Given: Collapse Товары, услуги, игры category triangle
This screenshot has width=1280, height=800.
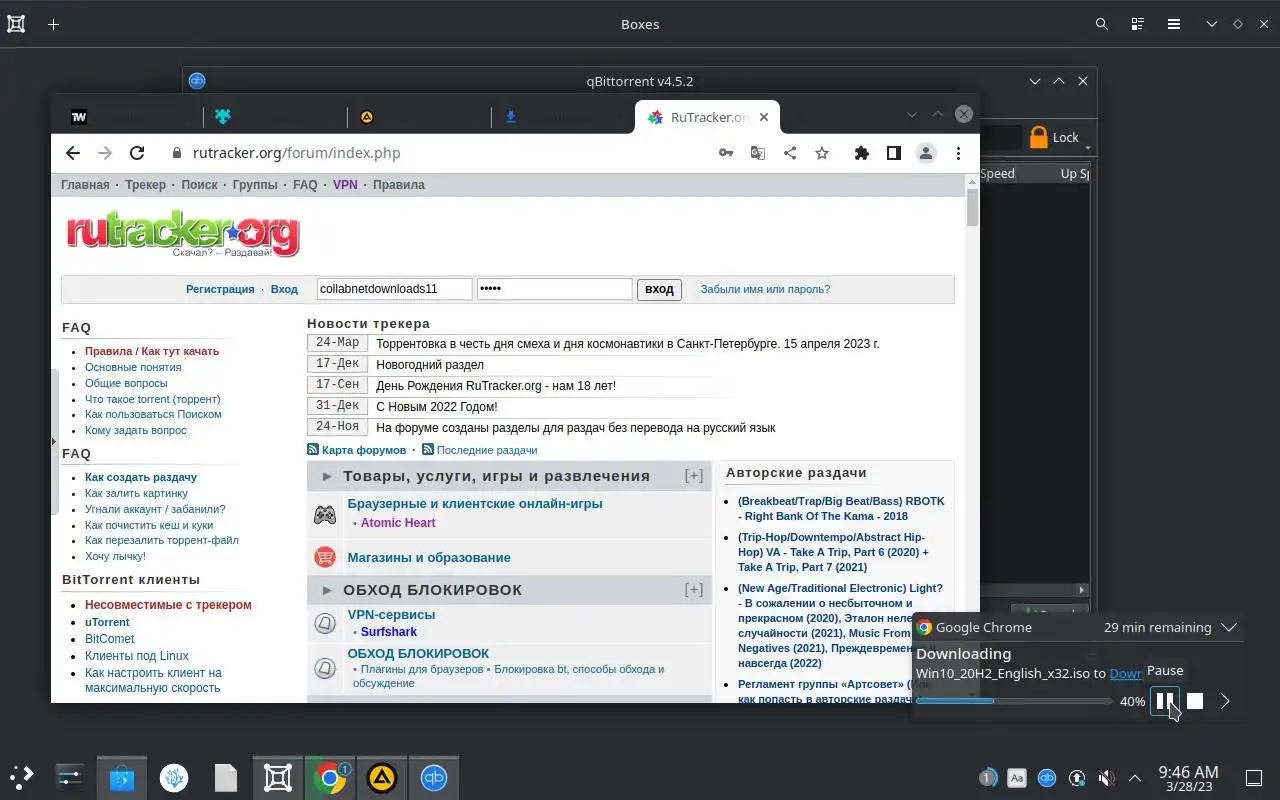Looking at the screenshot, I should 327,477.
